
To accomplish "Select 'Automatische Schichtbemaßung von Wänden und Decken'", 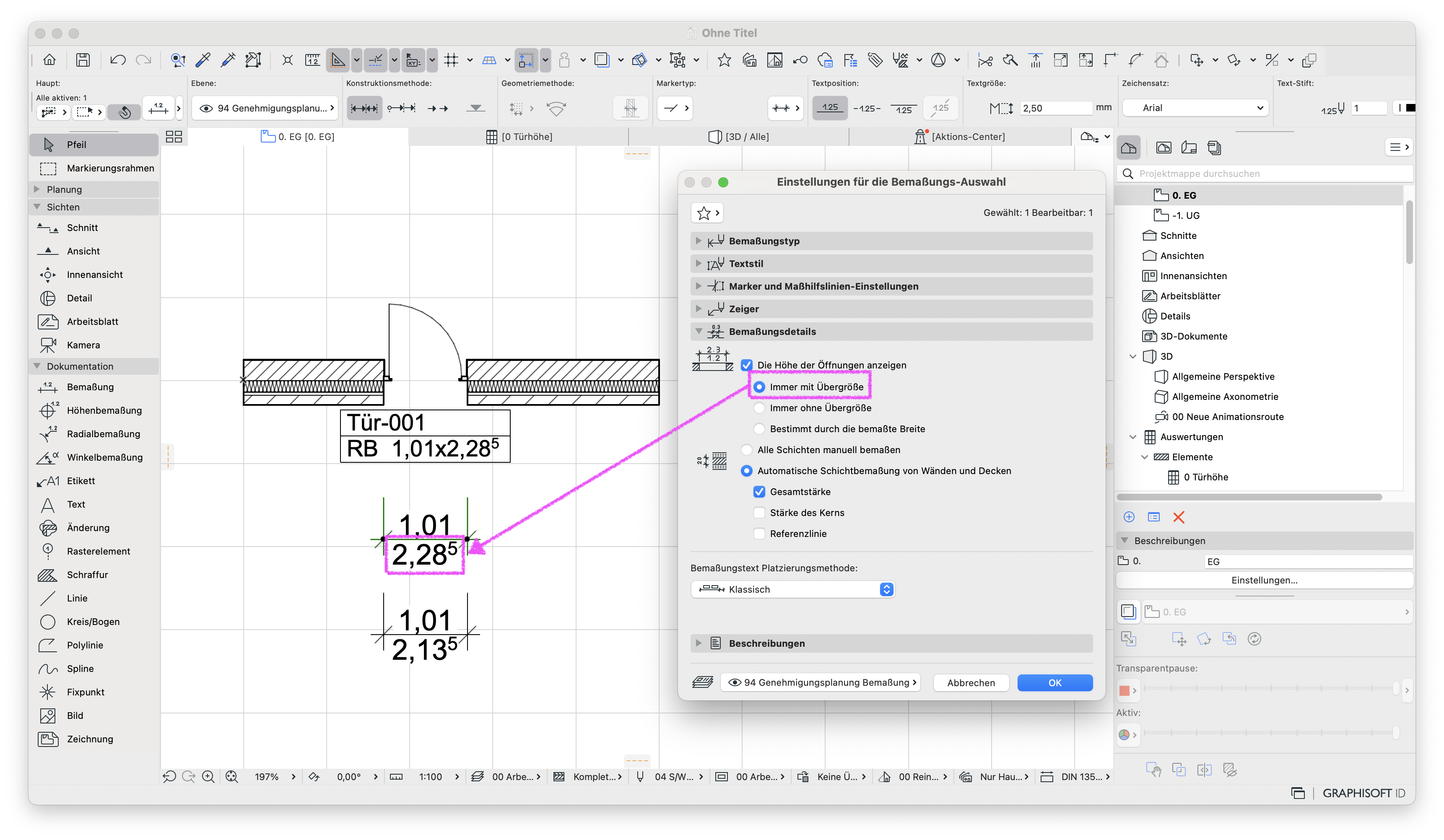I will click(747, 470).
